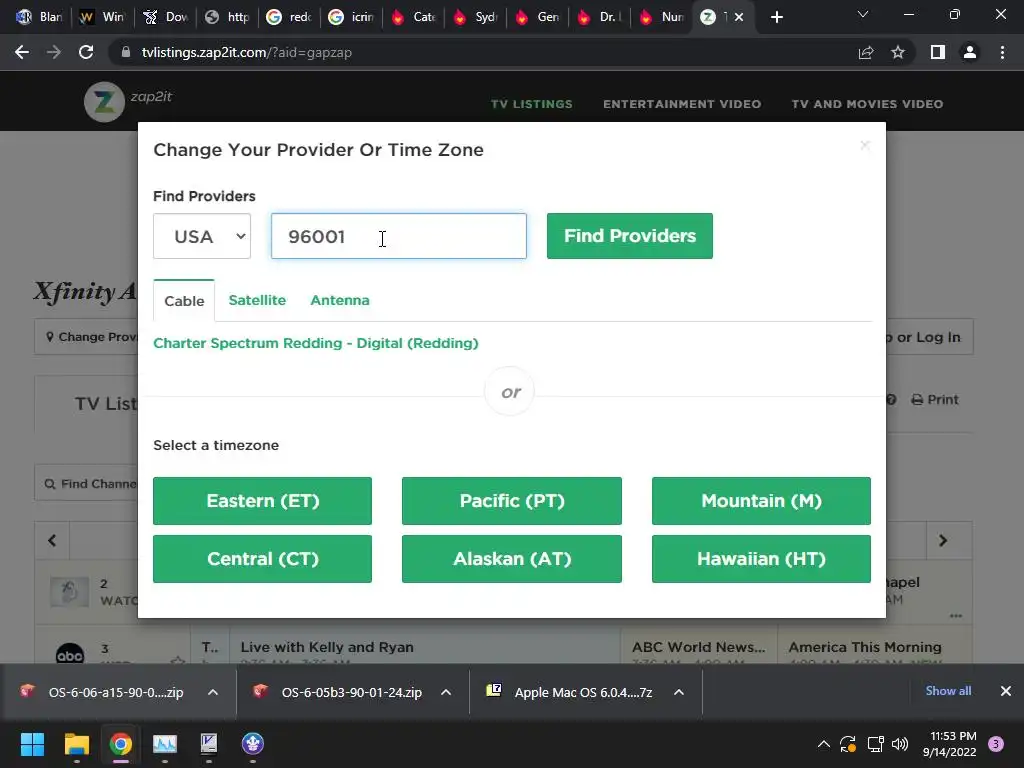Switch to the Gen tab

pos(538,17)
